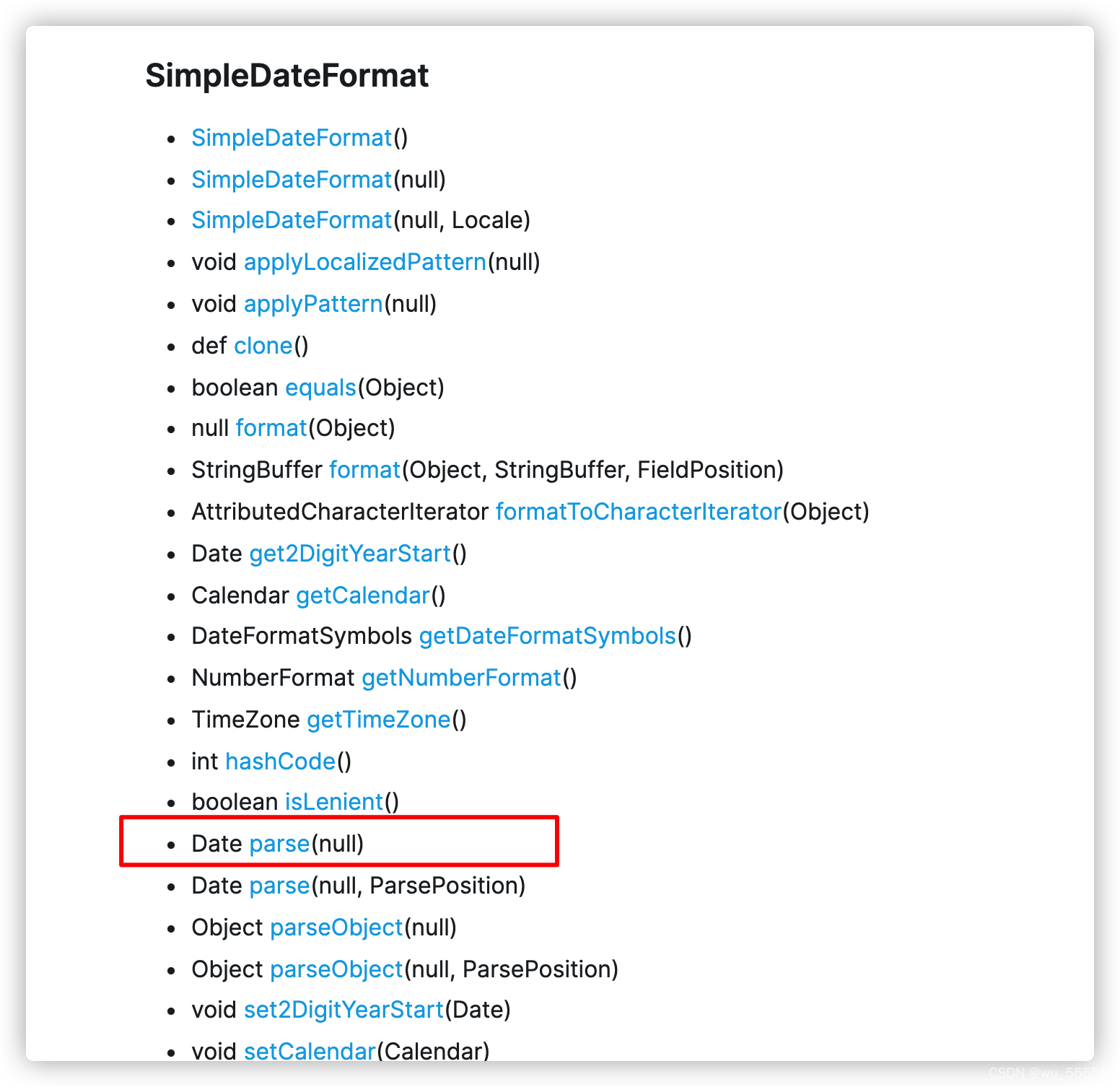Viewport: 1120px width, 1087px height.
Task: Open parse(null, ParsePosition) method link
Action: [279, 886]
